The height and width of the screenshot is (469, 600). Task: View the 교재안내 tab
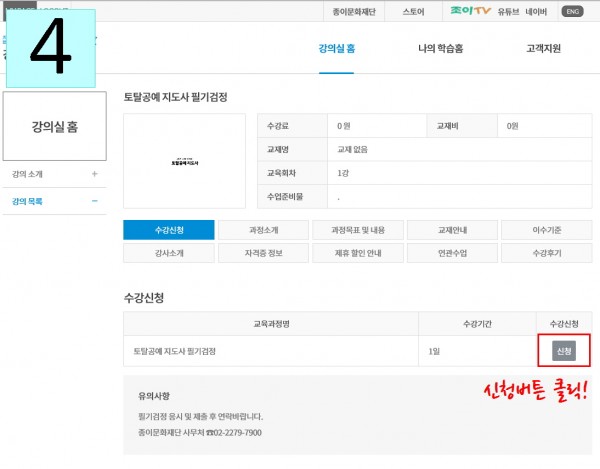pyautogui.click(x=451, y=230)
